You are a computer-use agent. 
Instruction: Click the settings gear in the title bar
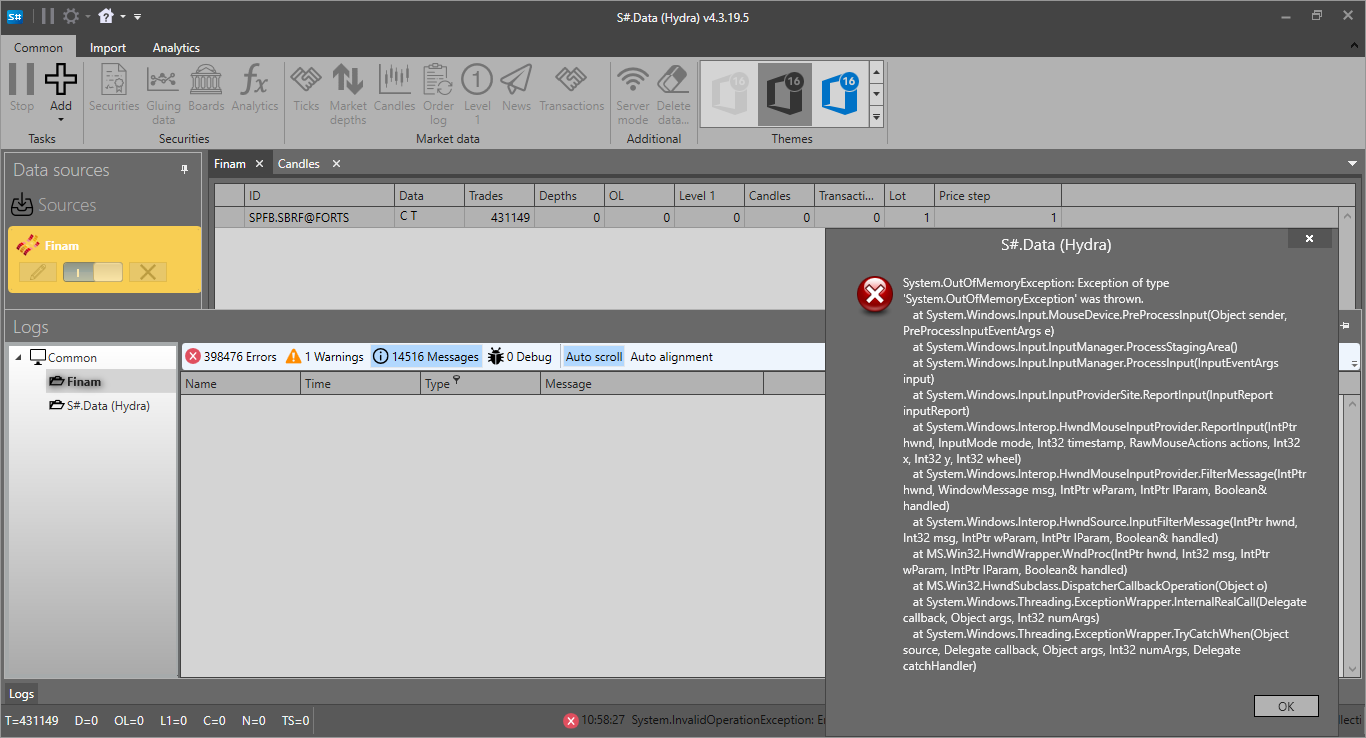tap(71, 16)
